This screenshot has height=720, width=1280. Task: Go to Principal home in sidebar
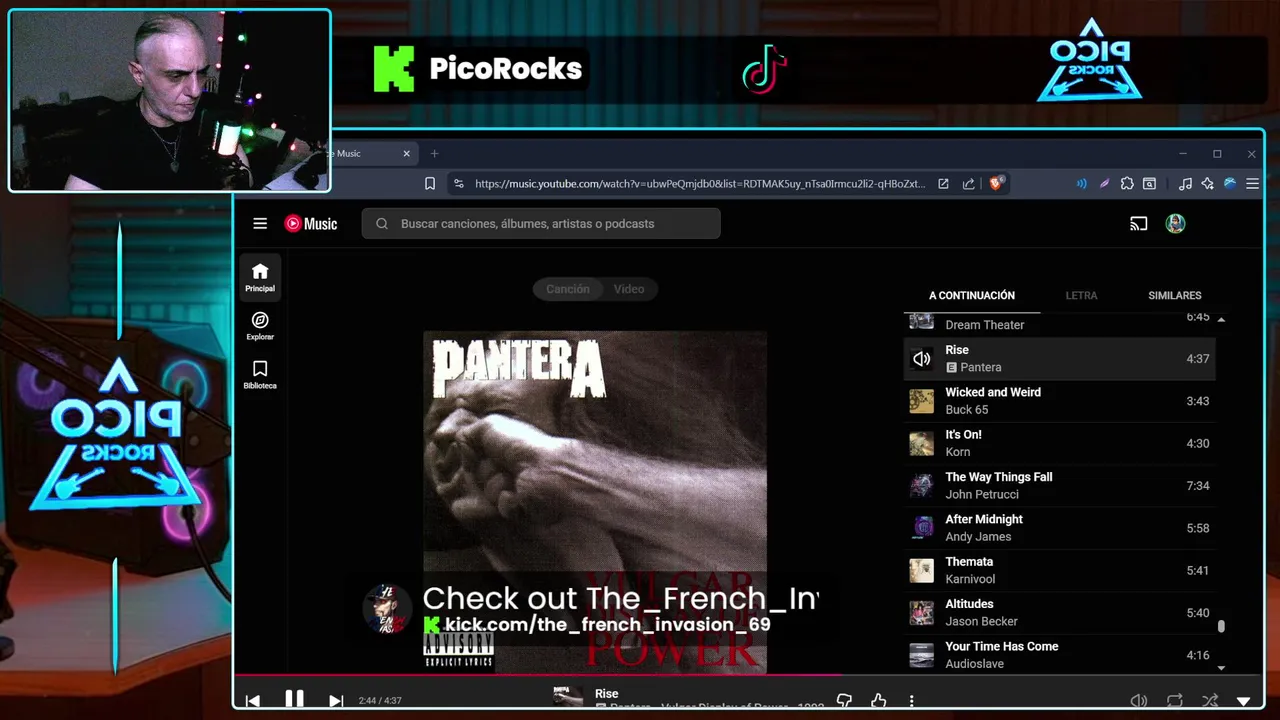pyautogui.click(x=260, y=277)
